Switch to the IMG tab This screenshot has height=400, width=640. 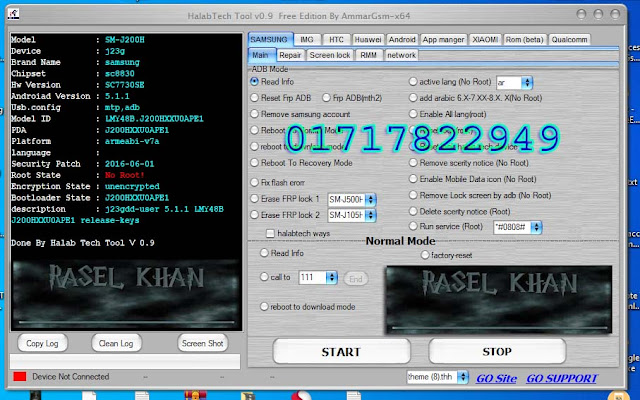pos(307,40)
